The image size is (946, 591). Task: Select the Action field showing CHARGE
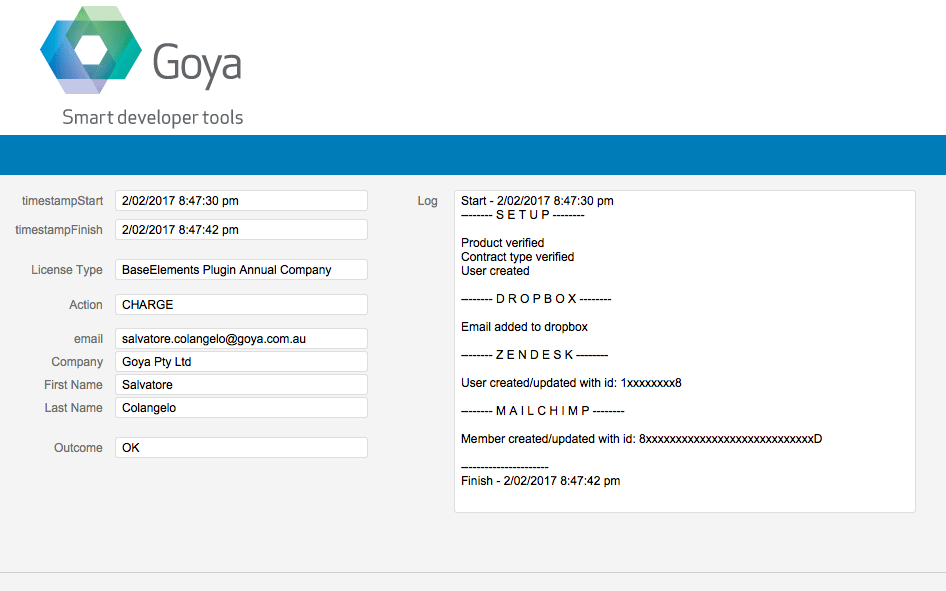pos(241,305)
